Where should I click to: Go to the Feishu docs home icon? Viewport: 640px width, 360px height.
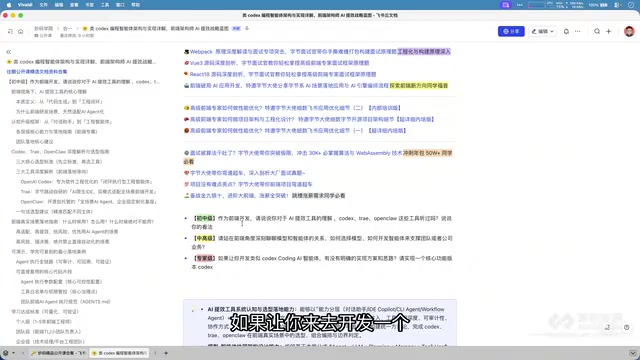[x=20, y=31]
